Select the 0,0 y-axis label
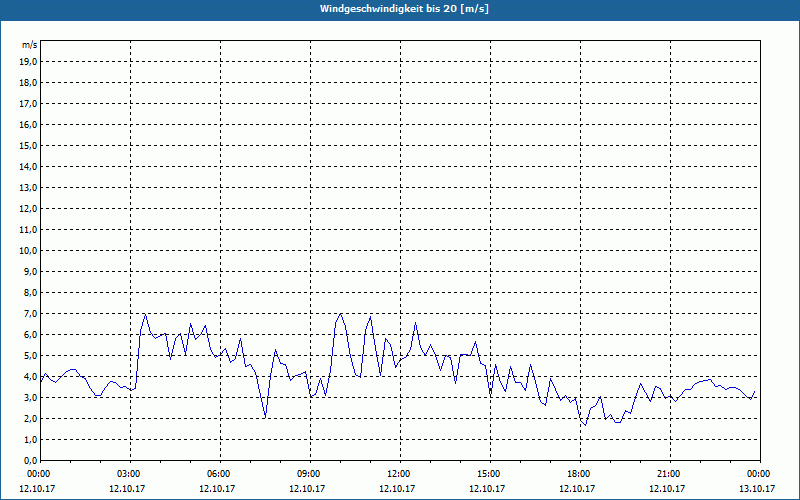The image size is (800, 500). tap(30, 461)
